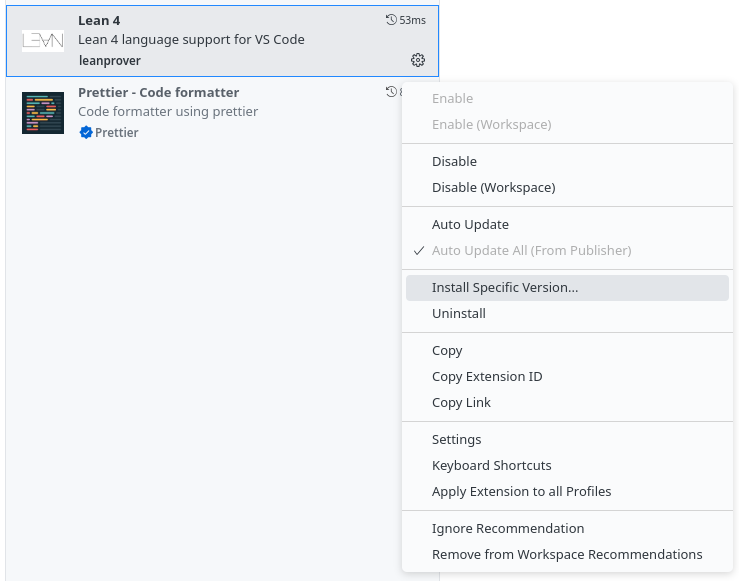Select Uninstall from the menu

pyautogui.click(x=567, y=314)
